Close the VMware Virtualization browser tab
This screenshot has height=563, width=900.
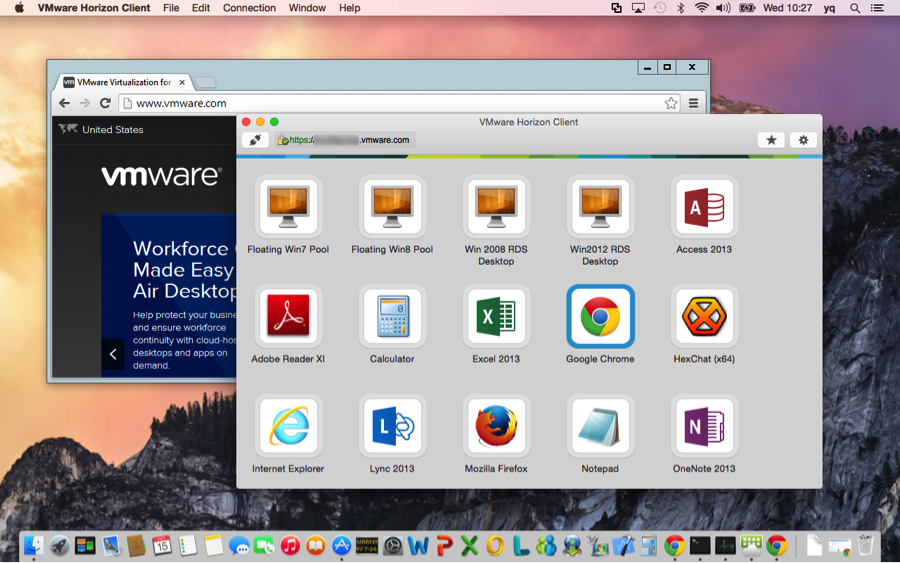(x=182, y=82)
